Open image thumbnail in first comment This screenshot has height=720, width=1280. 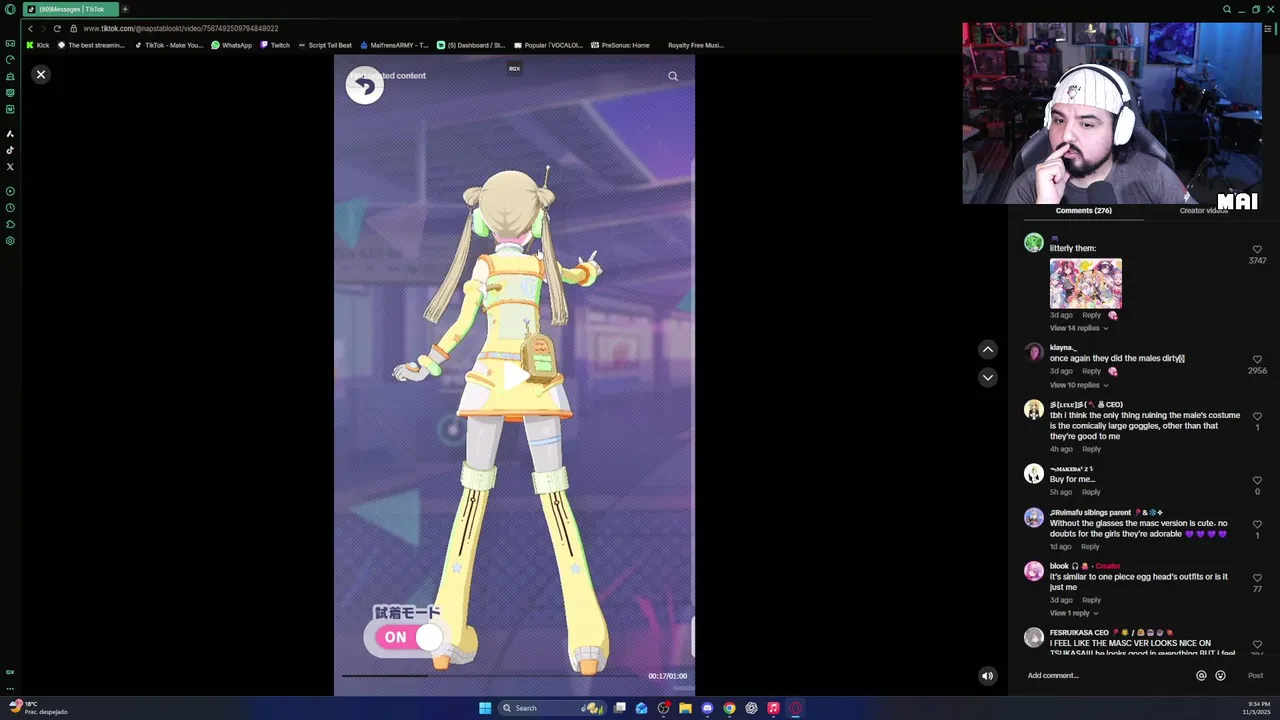[x=1085, y=283]
